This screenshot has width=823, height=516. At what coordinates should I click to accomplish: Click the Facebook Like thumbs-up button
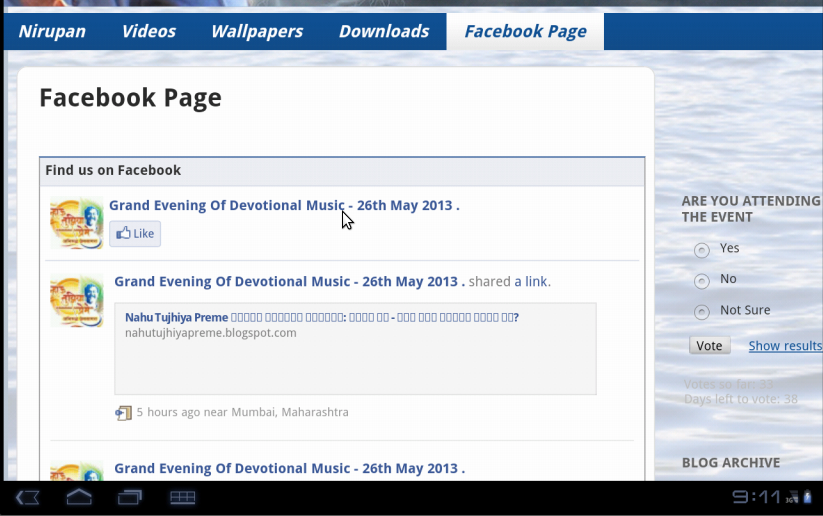pos(135,234)
